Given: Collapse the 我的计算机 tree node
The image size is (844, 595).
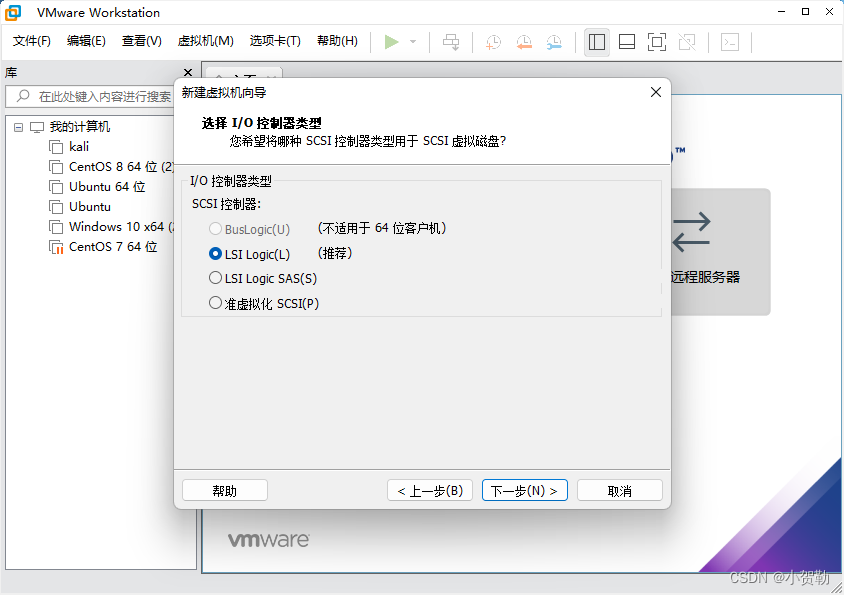Looking at the screenshot, I should pos(19,127).
